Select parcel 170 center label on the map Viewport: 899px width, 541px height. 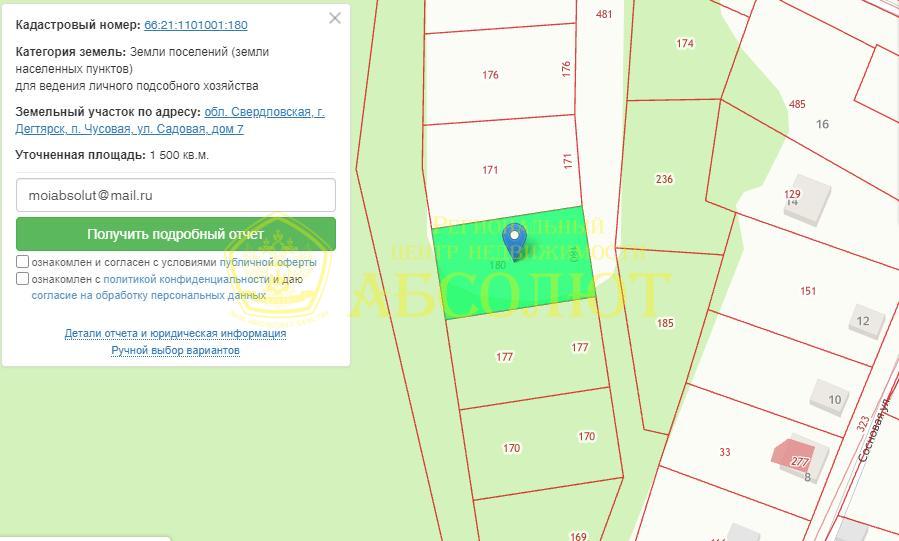(511, 448)
